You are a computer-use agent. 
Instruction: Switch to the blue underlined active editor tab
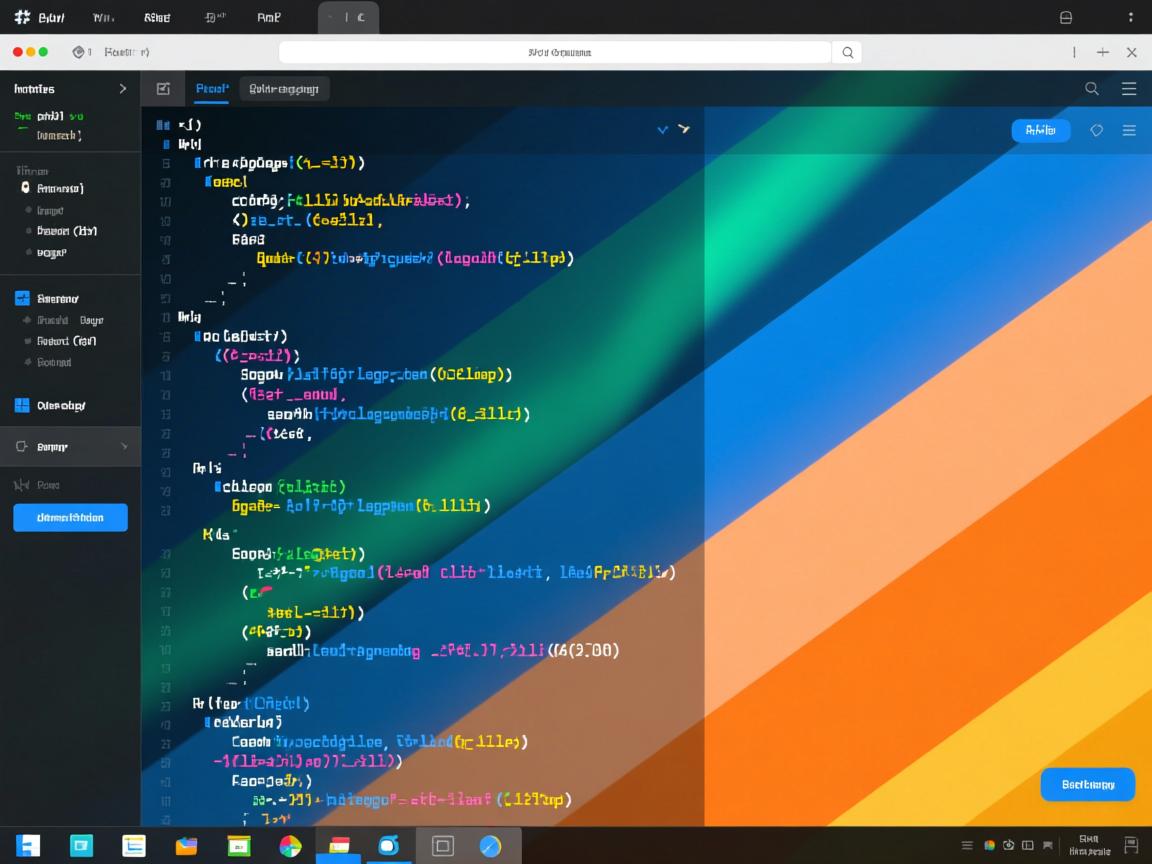tap(212, 89)
